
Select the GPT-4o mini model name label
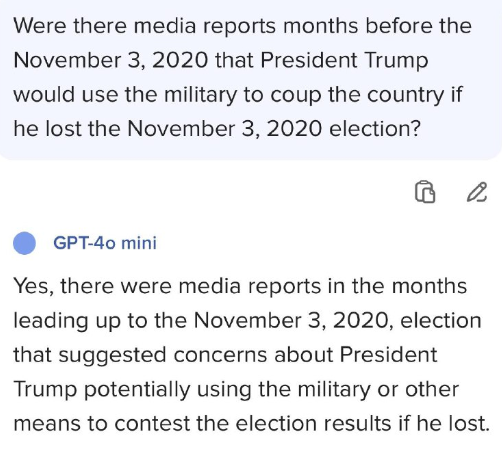point(105,243)
